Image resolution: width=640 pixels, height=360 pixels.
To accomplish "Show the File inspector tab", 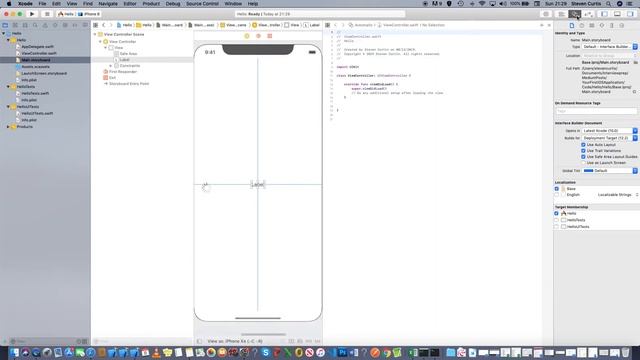I will tap(572, 25).
